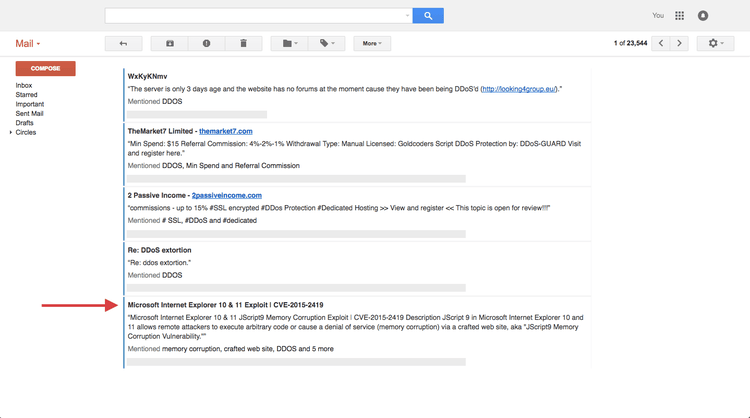Open the settings gear menu
The height and width of the screenshot is (418, 750).
point(716,44)
